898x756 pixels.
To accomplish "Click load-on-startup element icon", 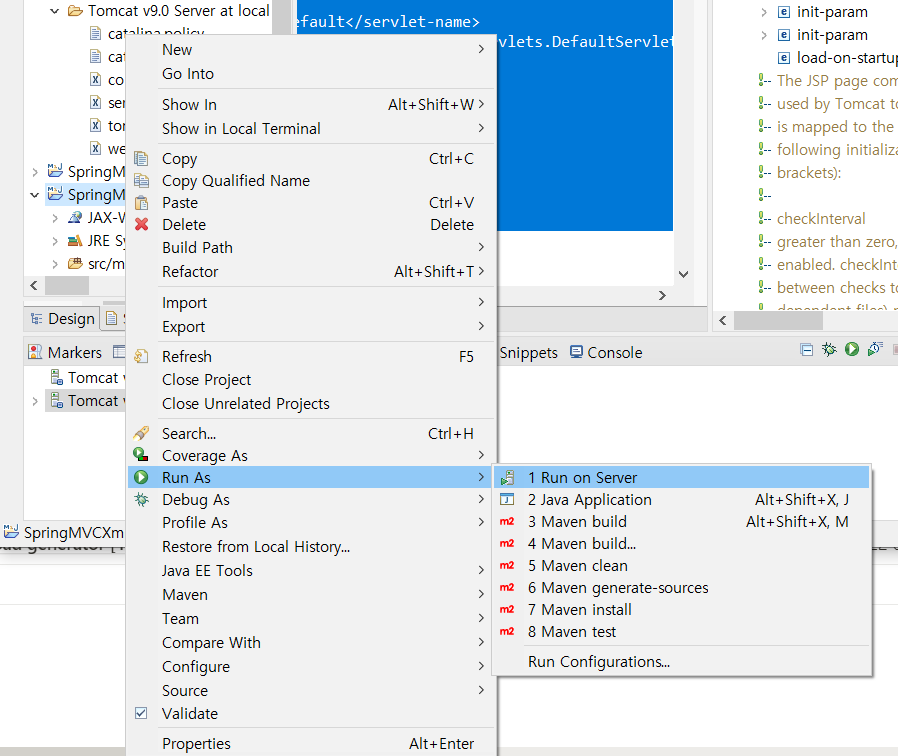I will [x=784, y=58].
